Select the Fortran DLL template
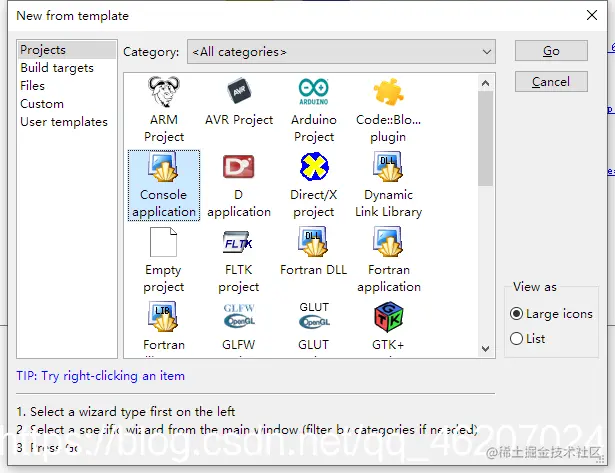 [x=314, y=252]
